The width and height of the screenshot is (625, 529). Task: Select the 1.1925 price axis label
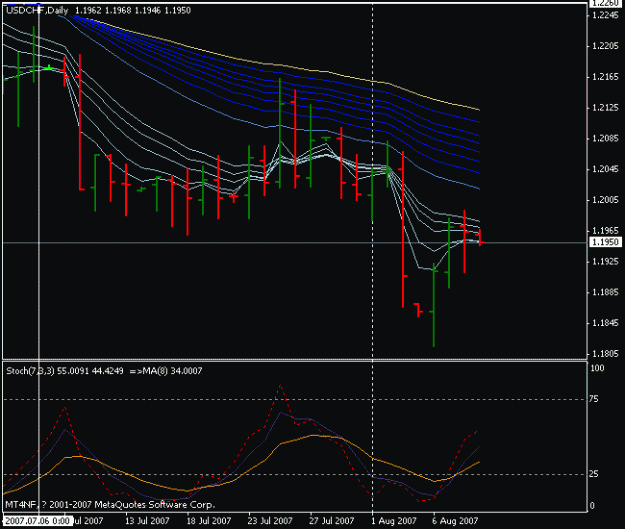pyautogui.click(x=605, y=262)
